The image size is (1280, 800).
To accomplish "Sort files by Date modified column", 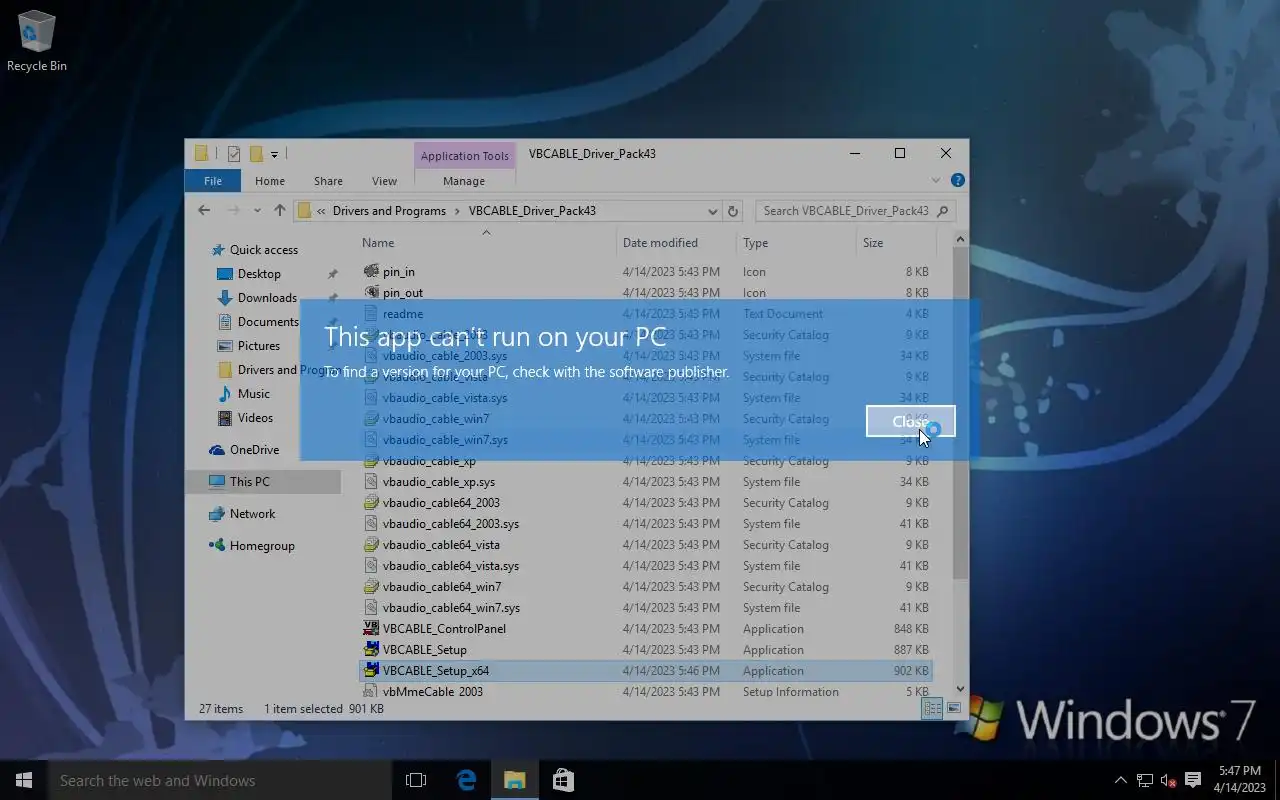I will [x=677, y=243].
